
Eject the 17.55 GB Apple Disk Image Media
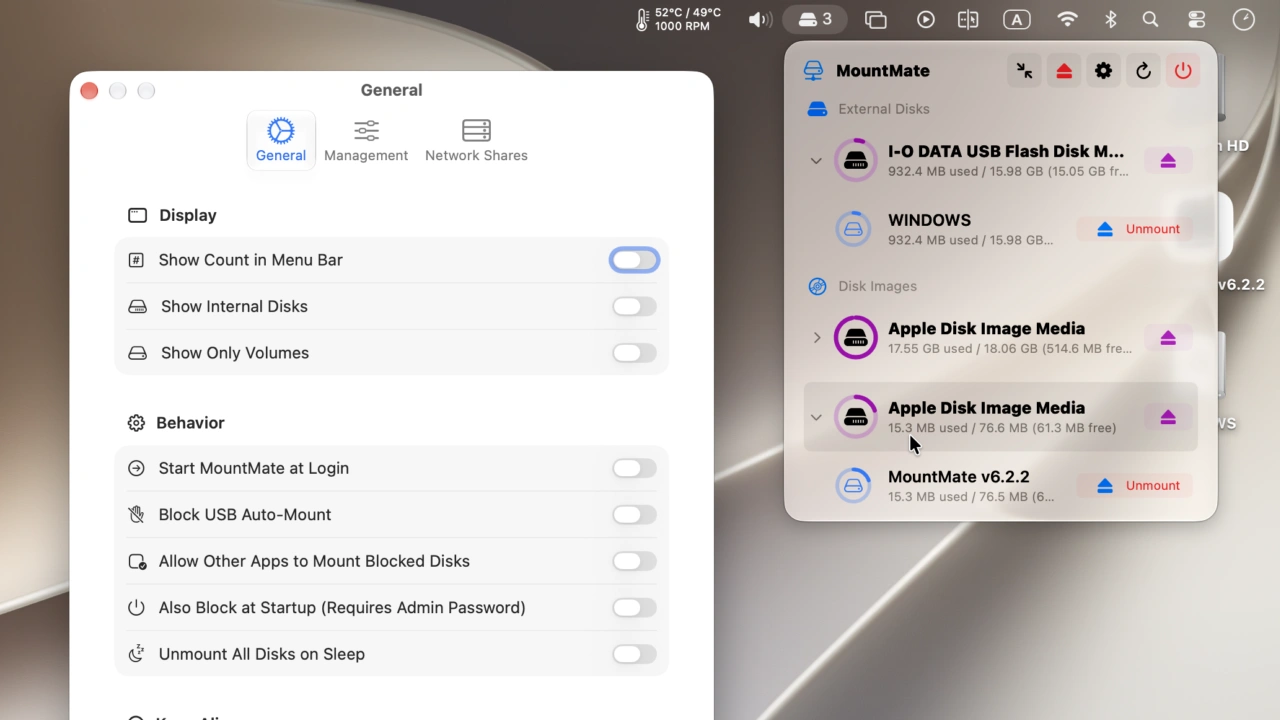(1168, 338)
